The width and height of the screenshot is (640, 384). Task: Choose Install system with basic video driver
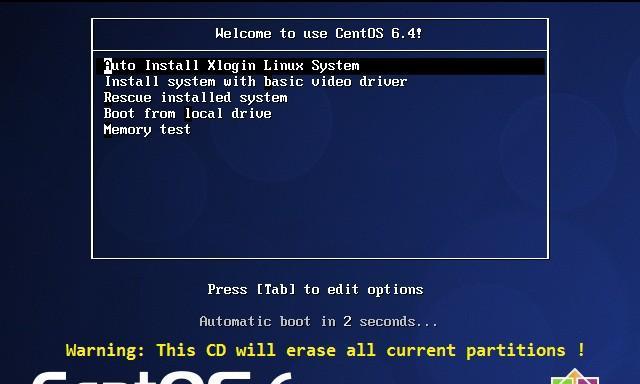click(256, 82)
